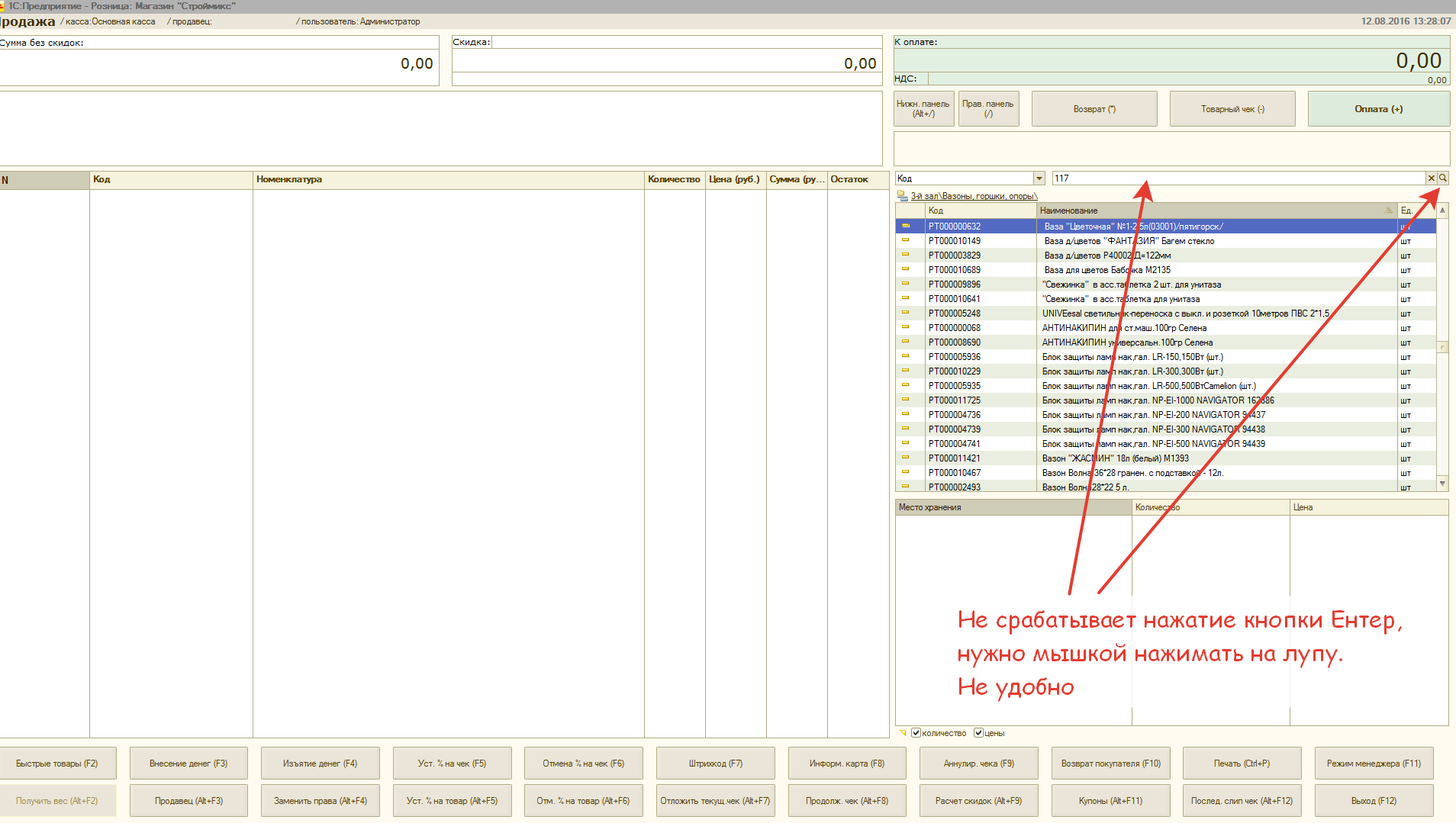The width and height of the screenshot is (1456, 823).
Task: Click the yellow triangle icon beside количество checkbox
Action: [x=903, y=733]
